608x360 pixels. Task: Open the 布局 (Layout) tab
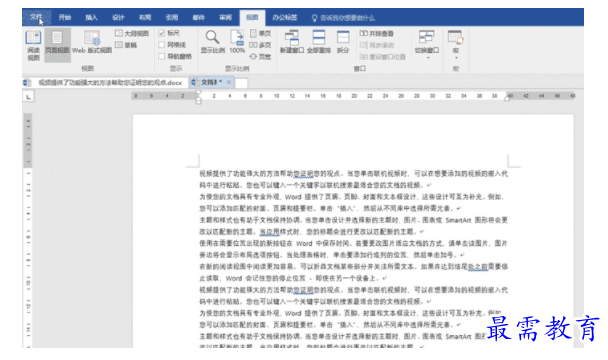(145, 17)
